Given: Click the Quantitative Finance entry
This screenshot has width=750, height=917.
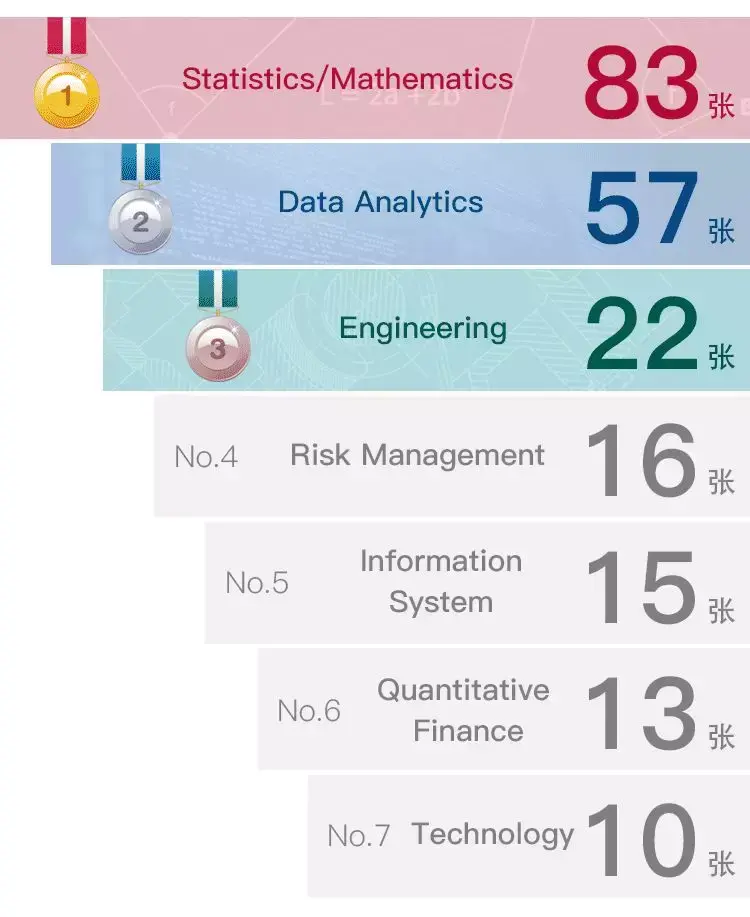Looking at the screenshot, I should 463,710.
